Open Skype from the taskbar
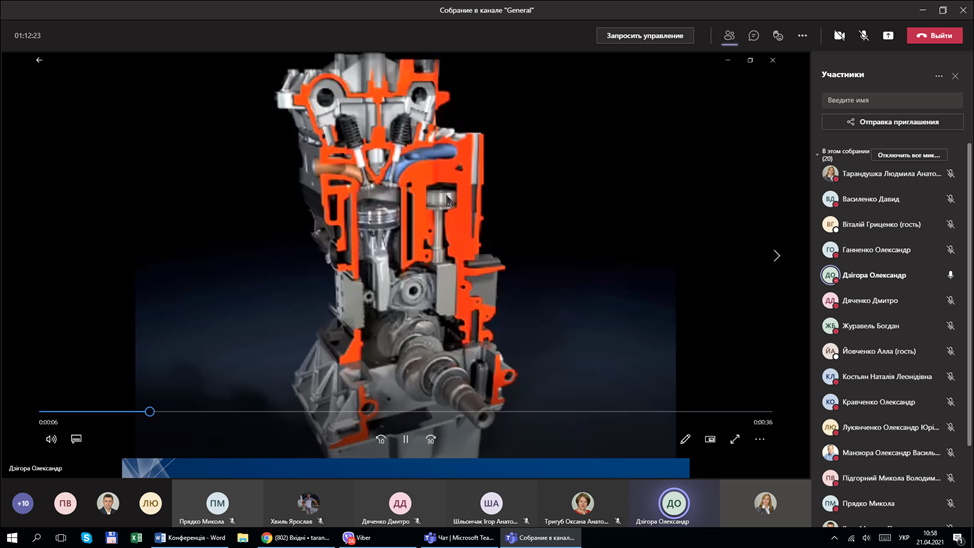 [x=86, y=537]
